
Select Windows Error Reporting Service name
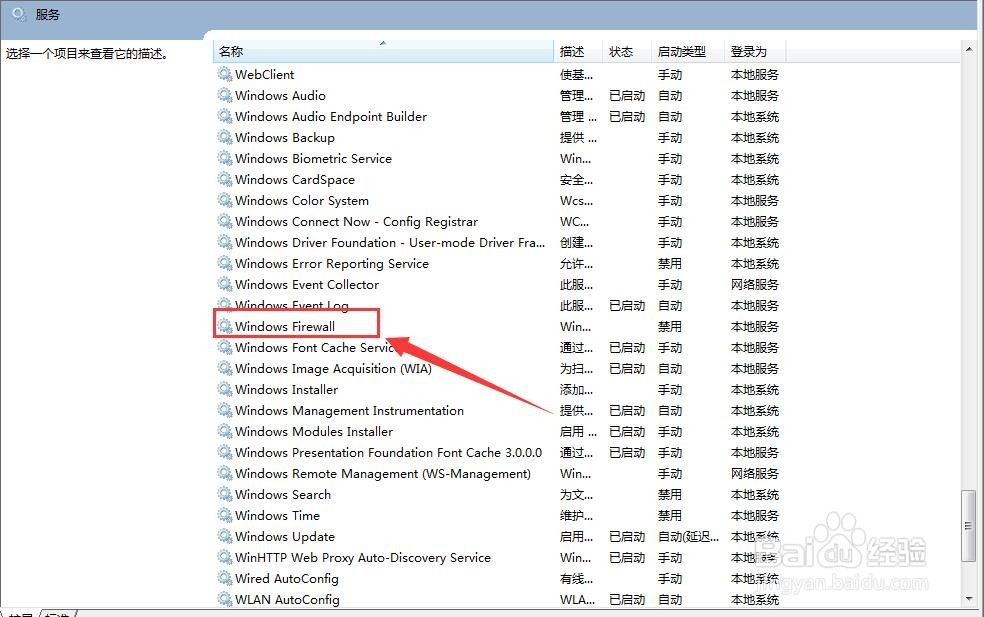tap(332, 264)
